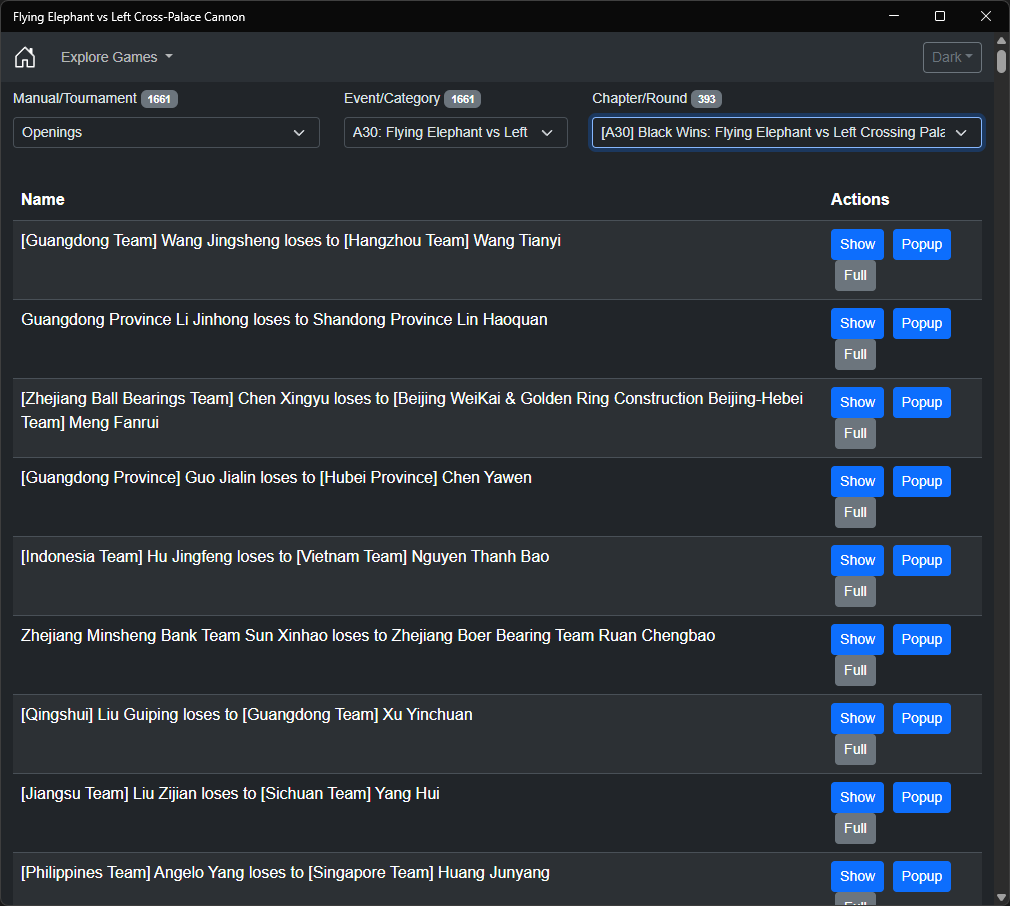Maximize the application window

[940, 16]
